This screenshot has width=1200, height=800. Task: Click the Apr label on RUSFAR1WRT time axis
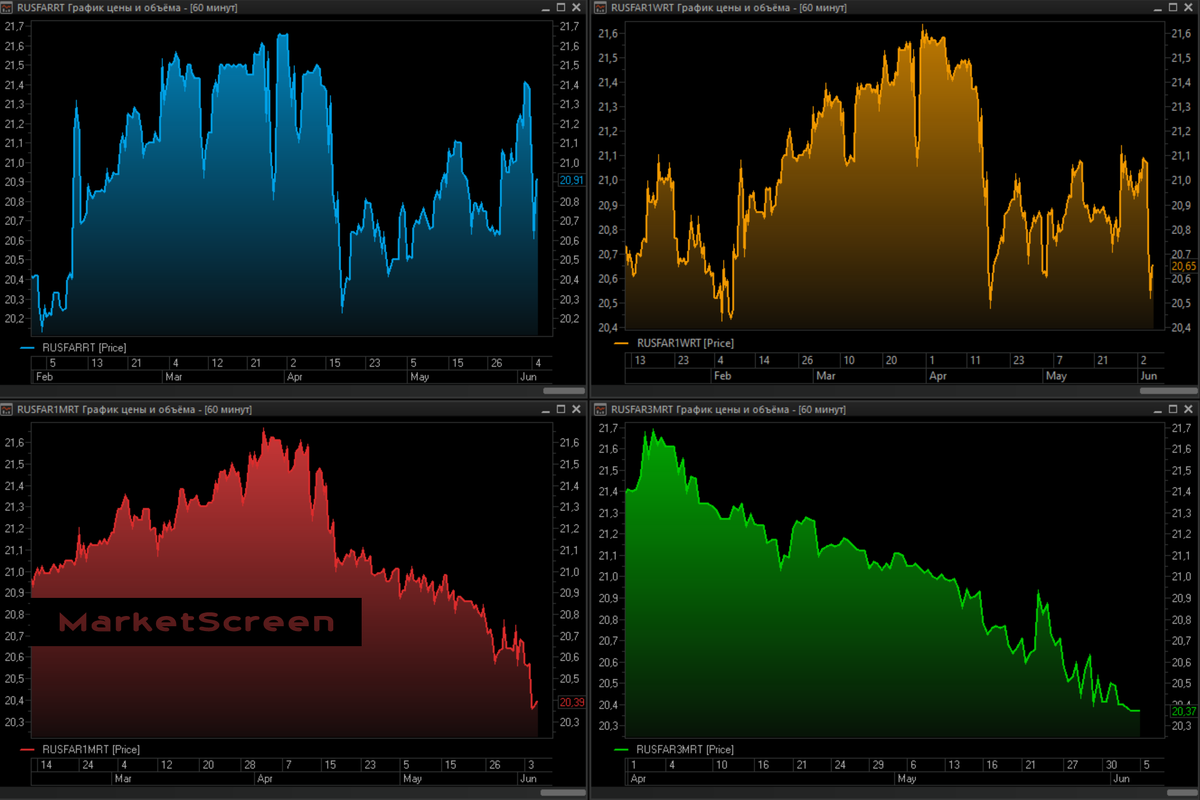click(x=937, y=376)
